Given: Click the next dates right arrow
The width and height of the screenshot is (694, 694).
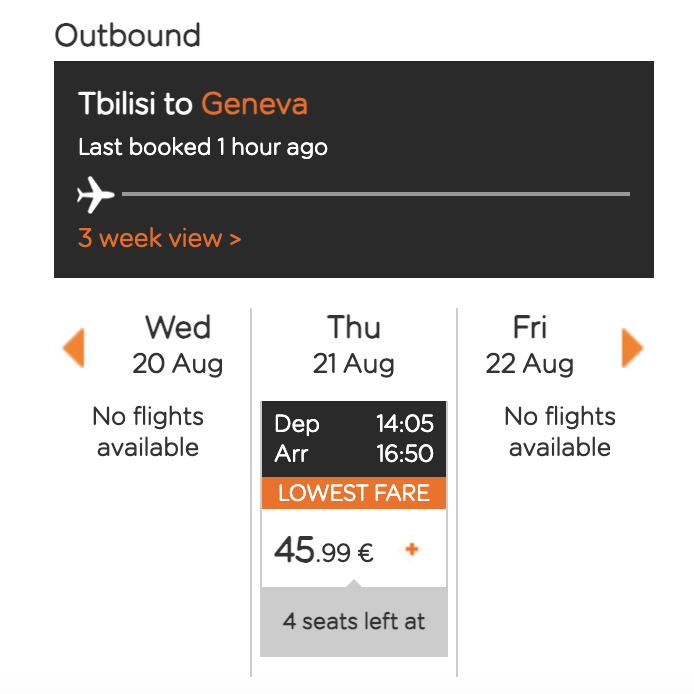Looking at the screenshot, I should coord(632,348).
